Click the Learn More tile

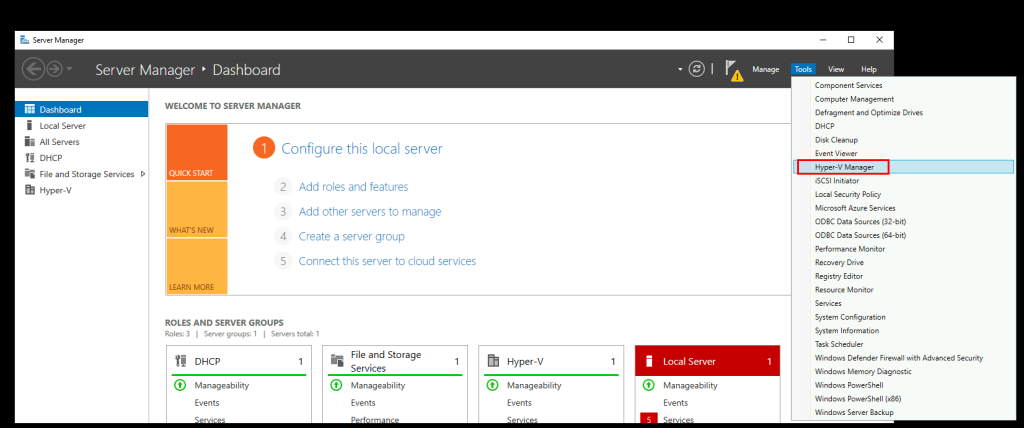197,267
